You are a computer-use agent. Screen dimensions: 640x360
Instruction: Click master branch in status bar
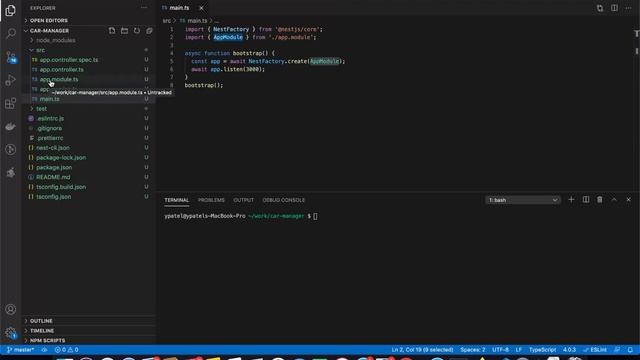pyautogui.click(x=20, y=350)
